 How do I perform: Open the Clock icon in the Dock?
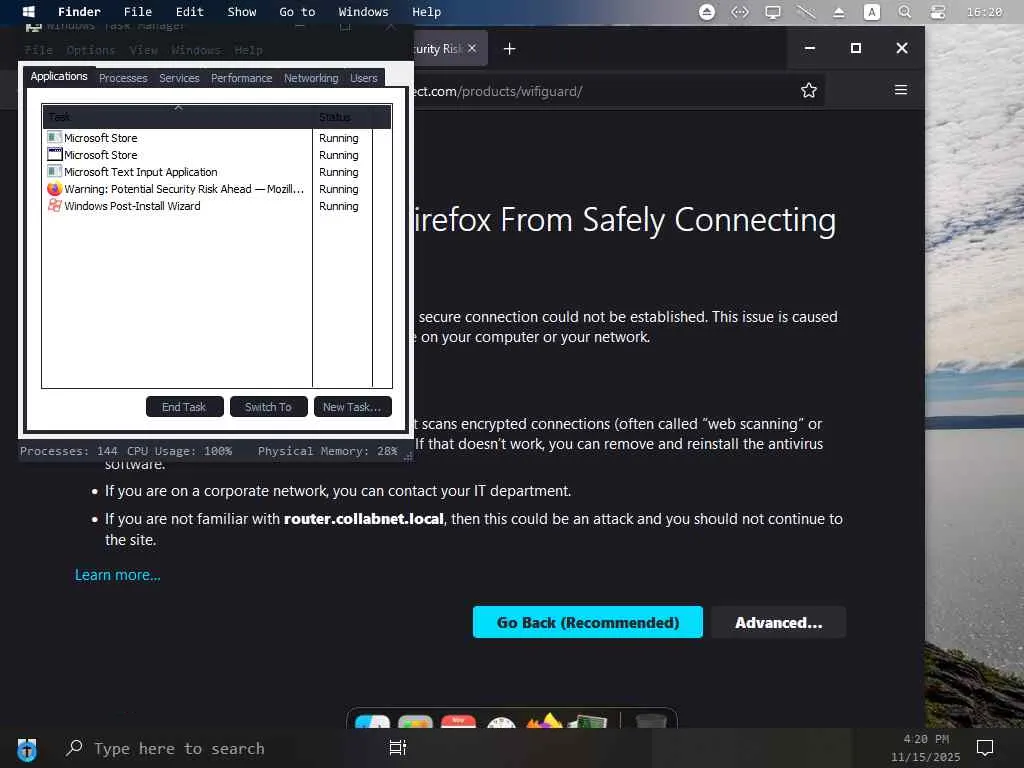(x=502, y=722)
